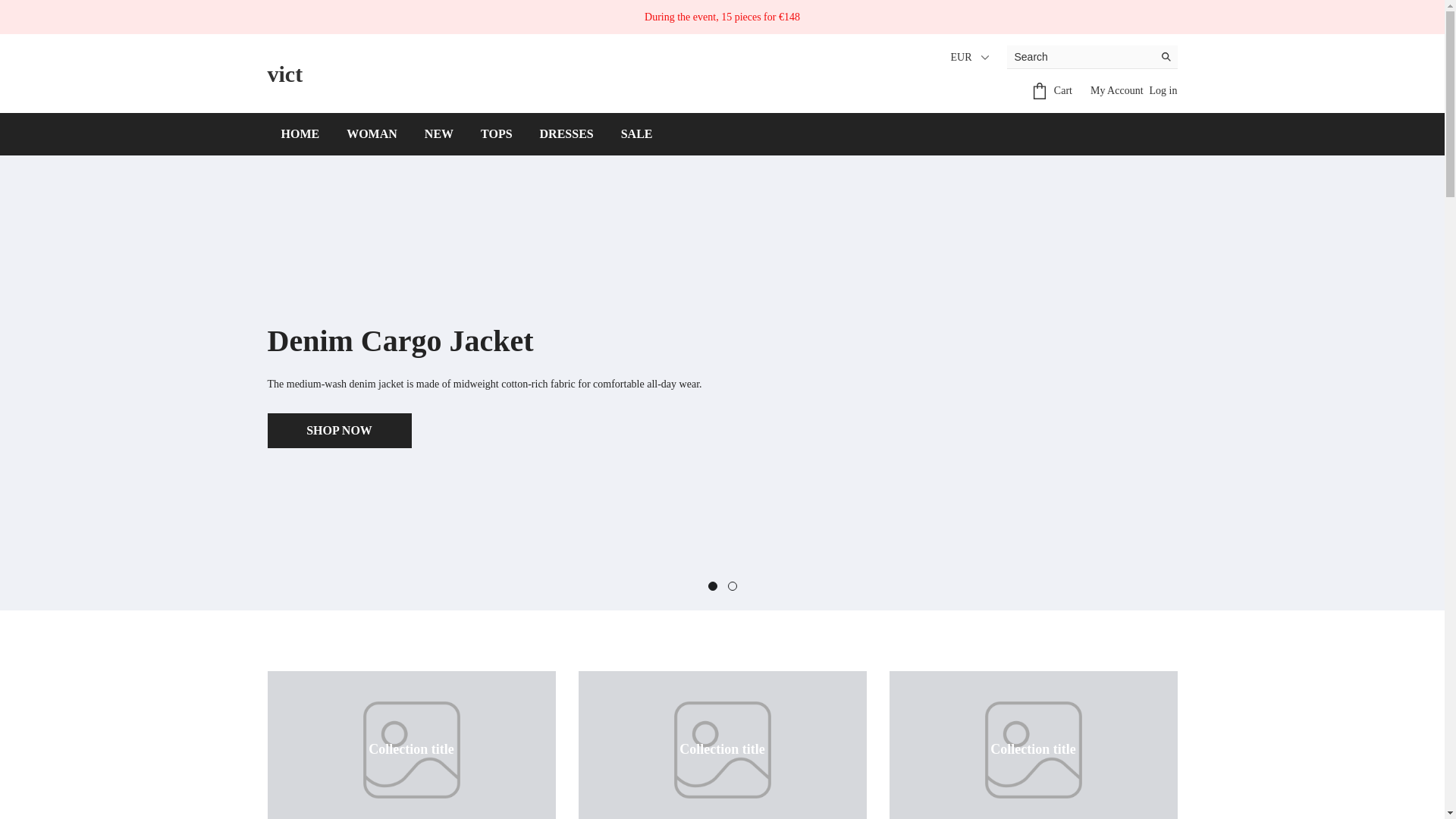
Task: Open My Account link
Action: 1116,91
